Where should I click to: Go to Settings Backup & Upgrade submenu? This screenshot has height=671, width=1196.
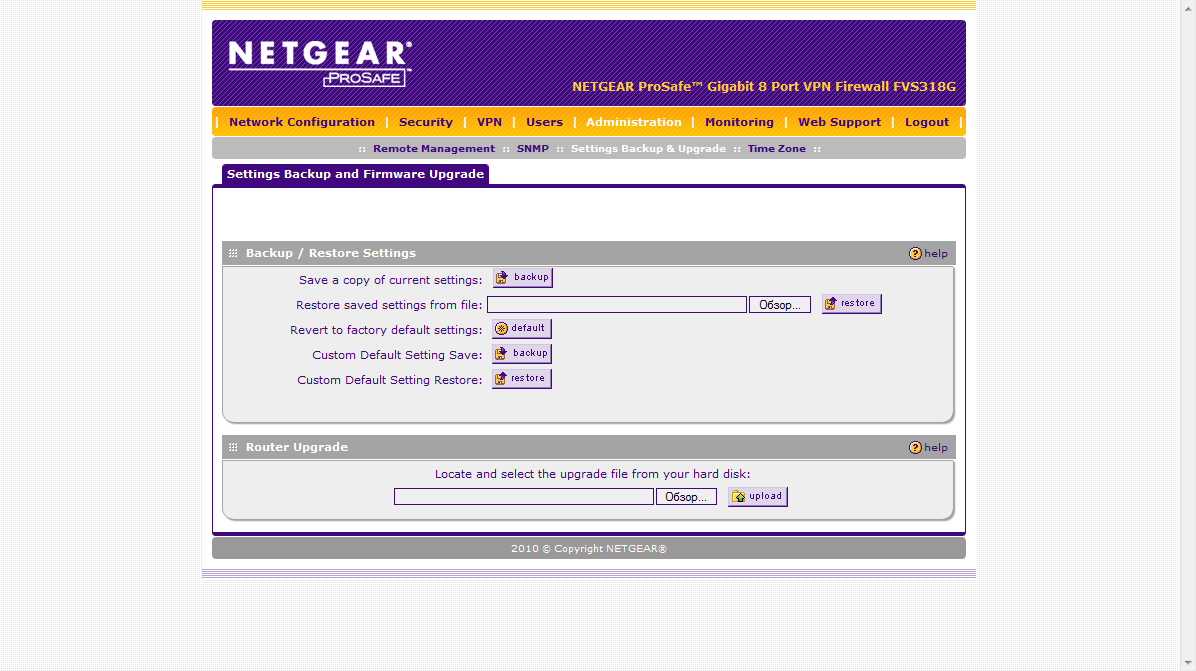click(x=648, y=149)
